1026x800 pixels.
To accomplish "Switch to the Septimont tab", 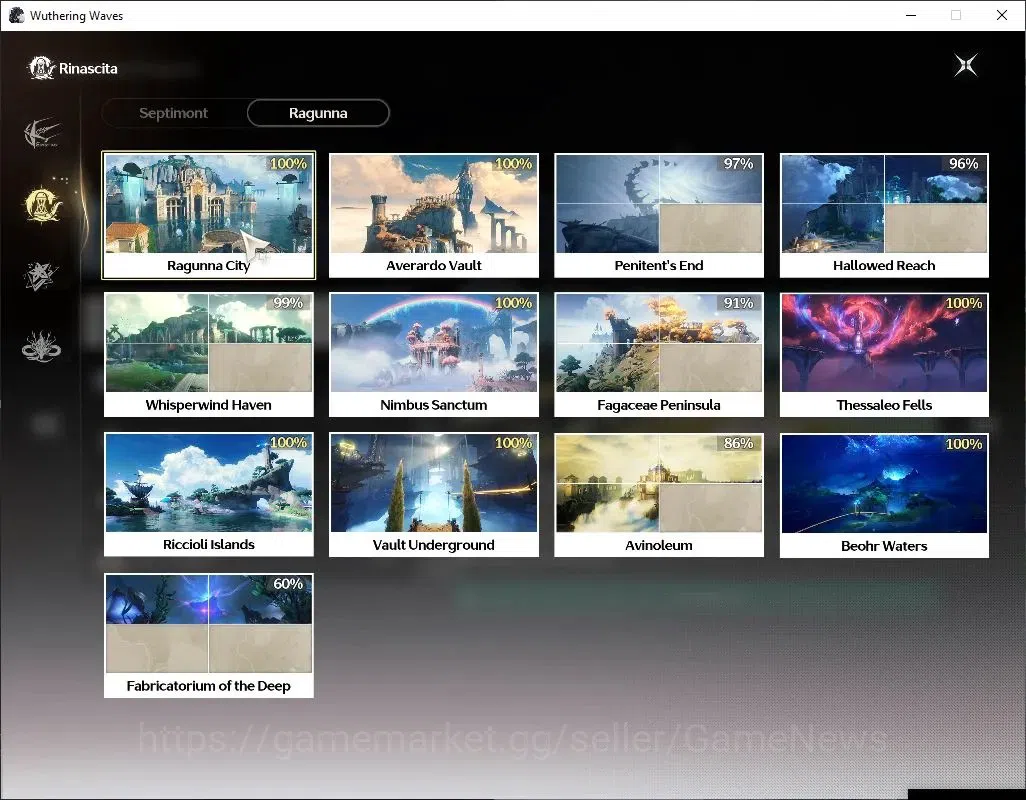I will pyautogui.click(x=173, y=113).
